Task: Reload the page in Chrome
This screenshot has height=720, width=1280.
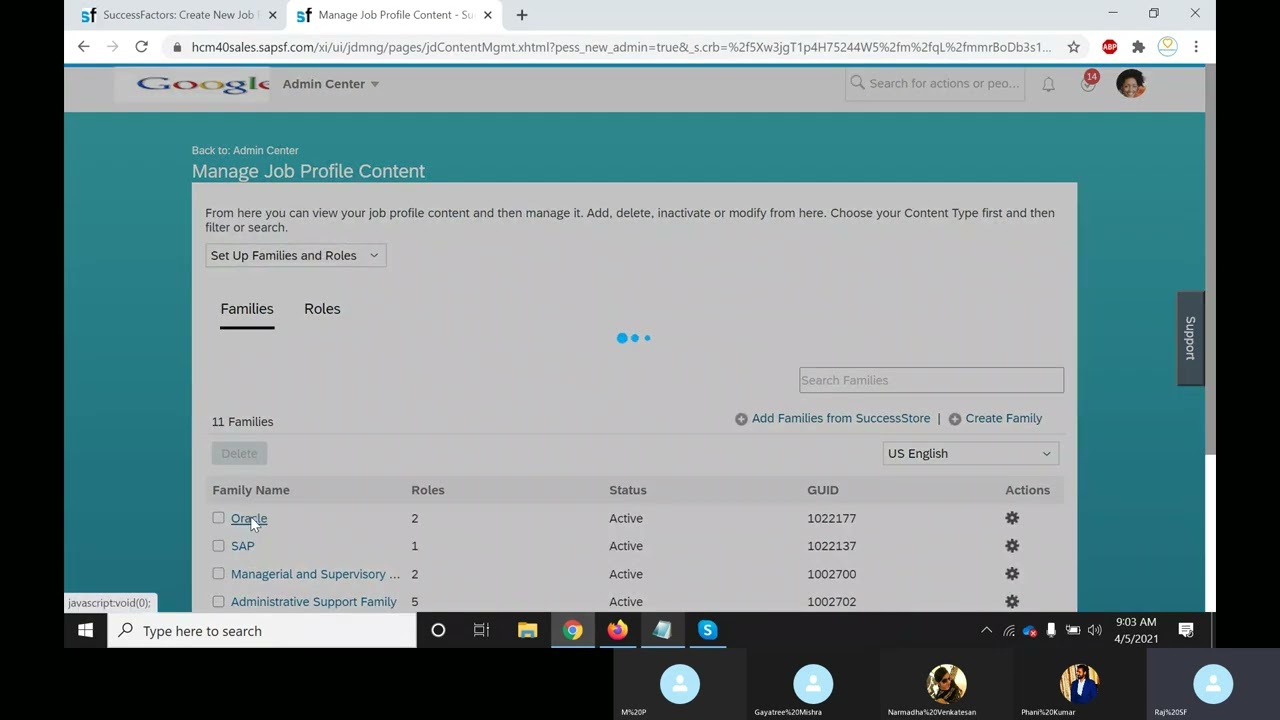Action: coord(142,47)
